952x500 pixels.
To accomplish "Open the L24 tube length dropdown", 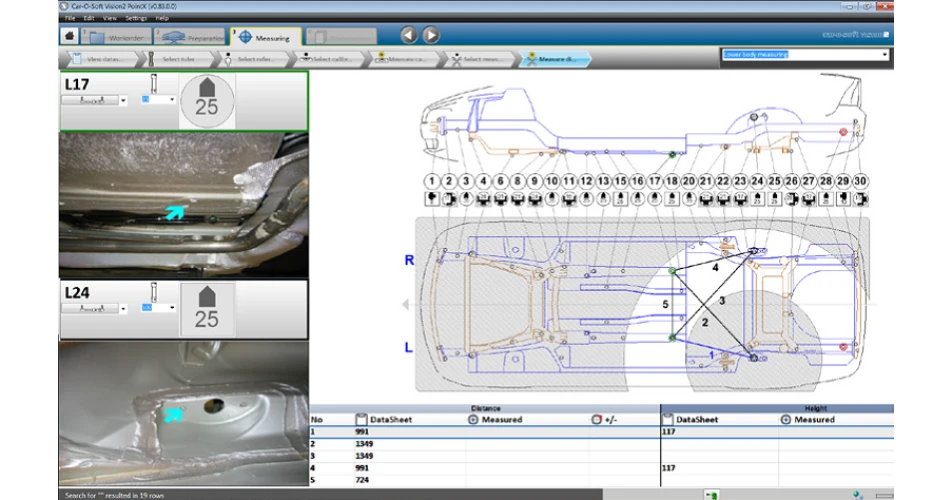I will pyautogui.click(x=172, y=308).
